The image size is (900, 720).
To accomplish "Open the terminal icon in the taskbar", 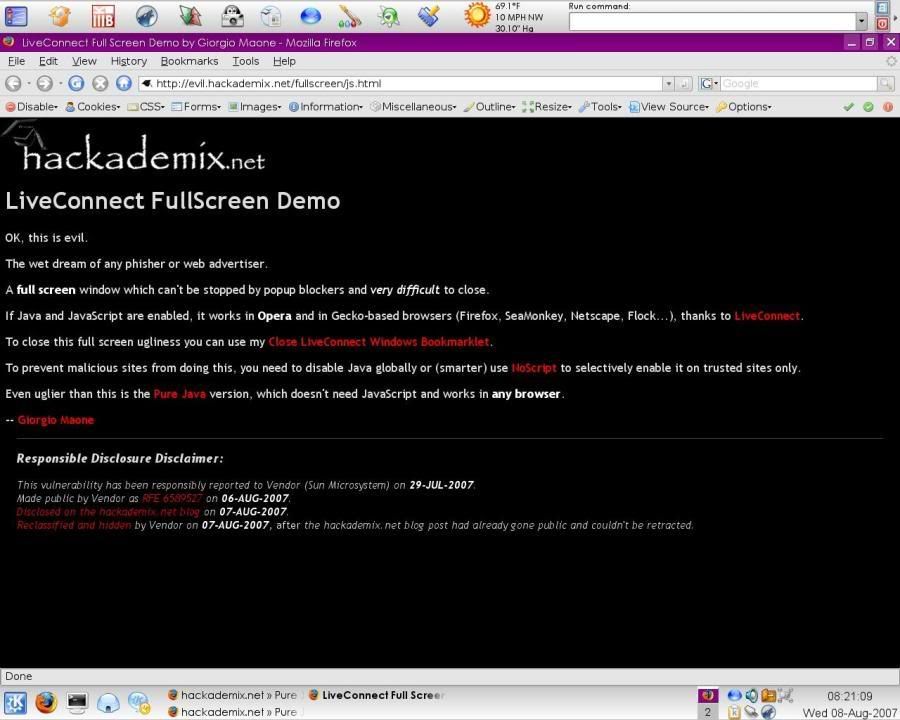I will pos(77,702).
